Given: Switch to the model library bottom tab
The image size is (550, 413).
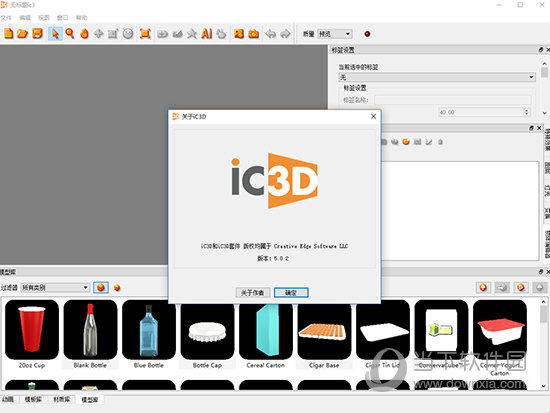Looking at the screenshot, I should (x=90, y=400).
